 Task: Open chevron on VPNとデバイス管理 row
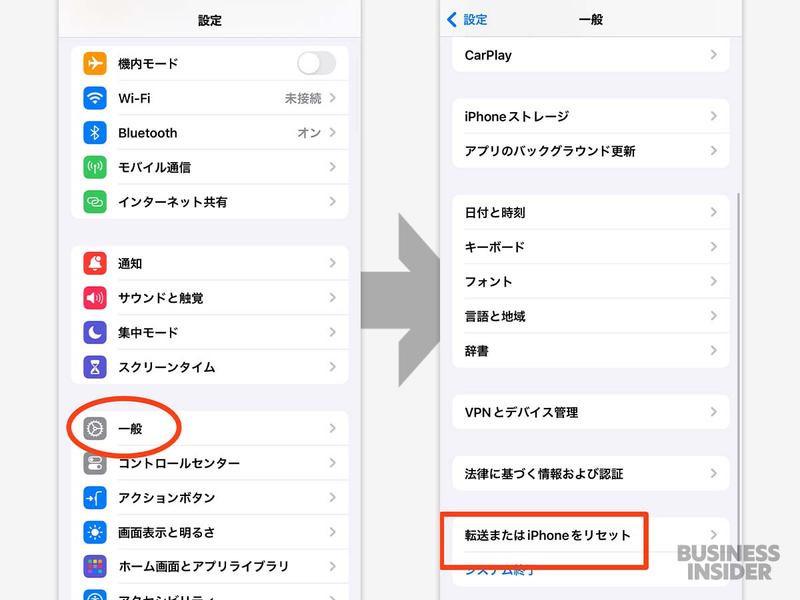(714, 412)
